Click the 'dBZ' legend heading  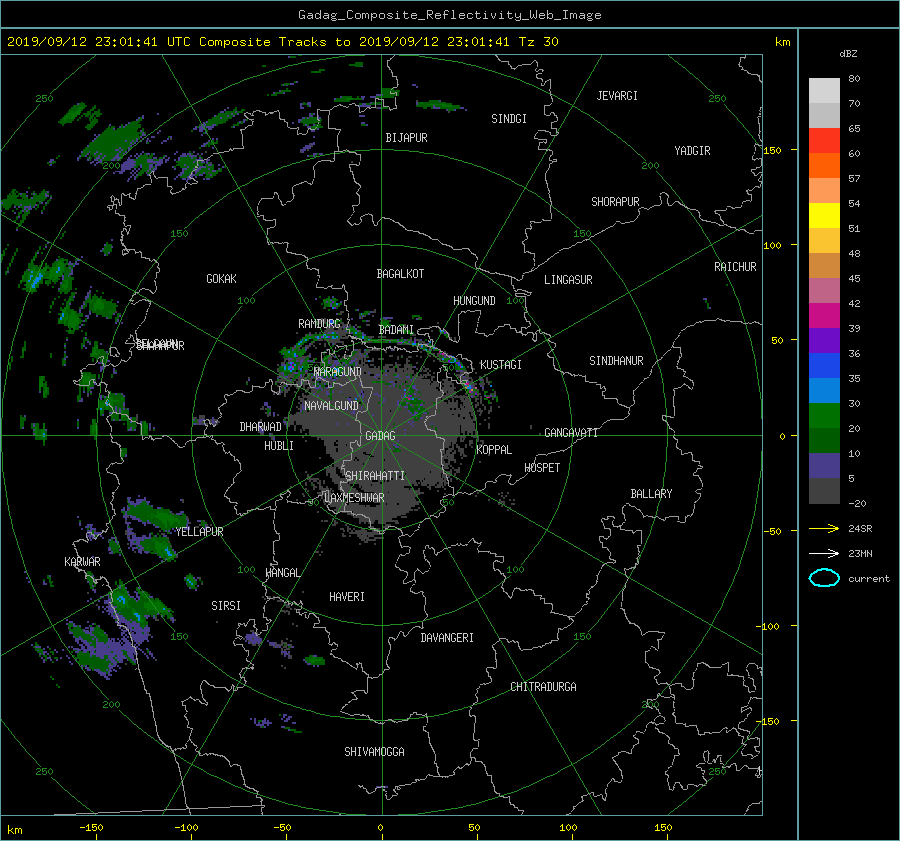pyautogui.click(x=848, y=54)
